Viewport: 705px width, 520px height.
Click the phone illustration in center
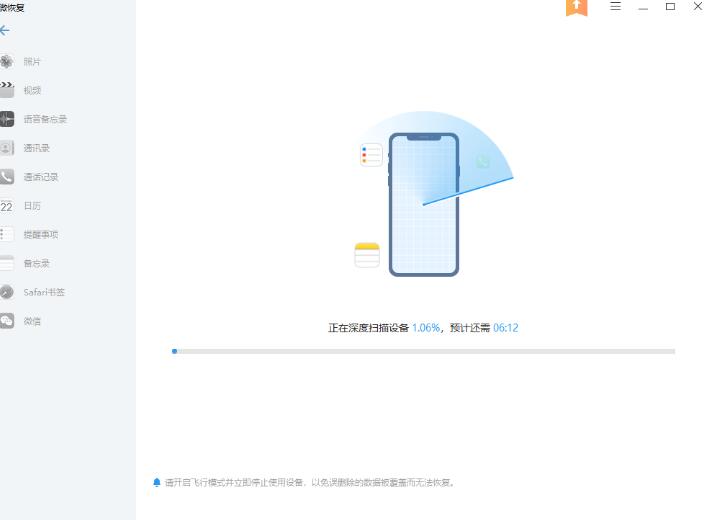[x=424, y=204]
